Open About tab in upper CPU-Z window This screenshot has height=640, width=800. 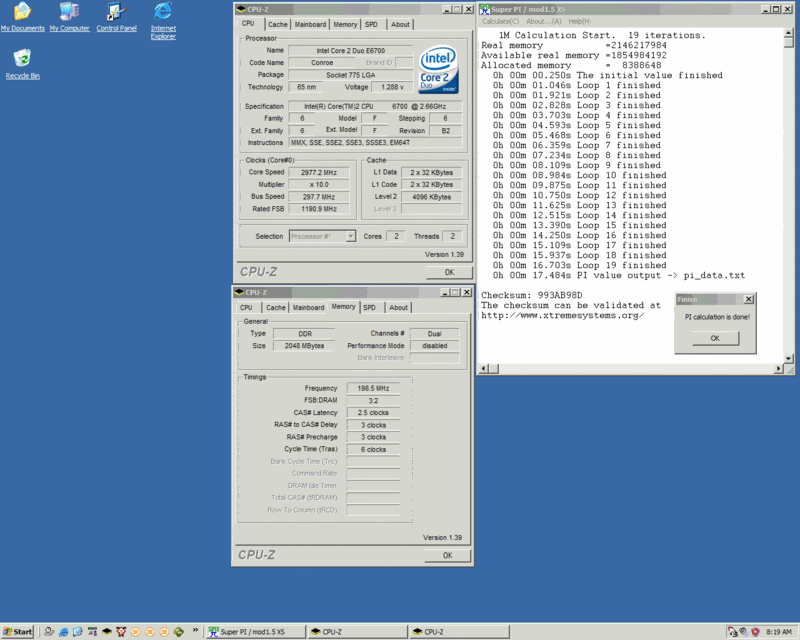401,24
